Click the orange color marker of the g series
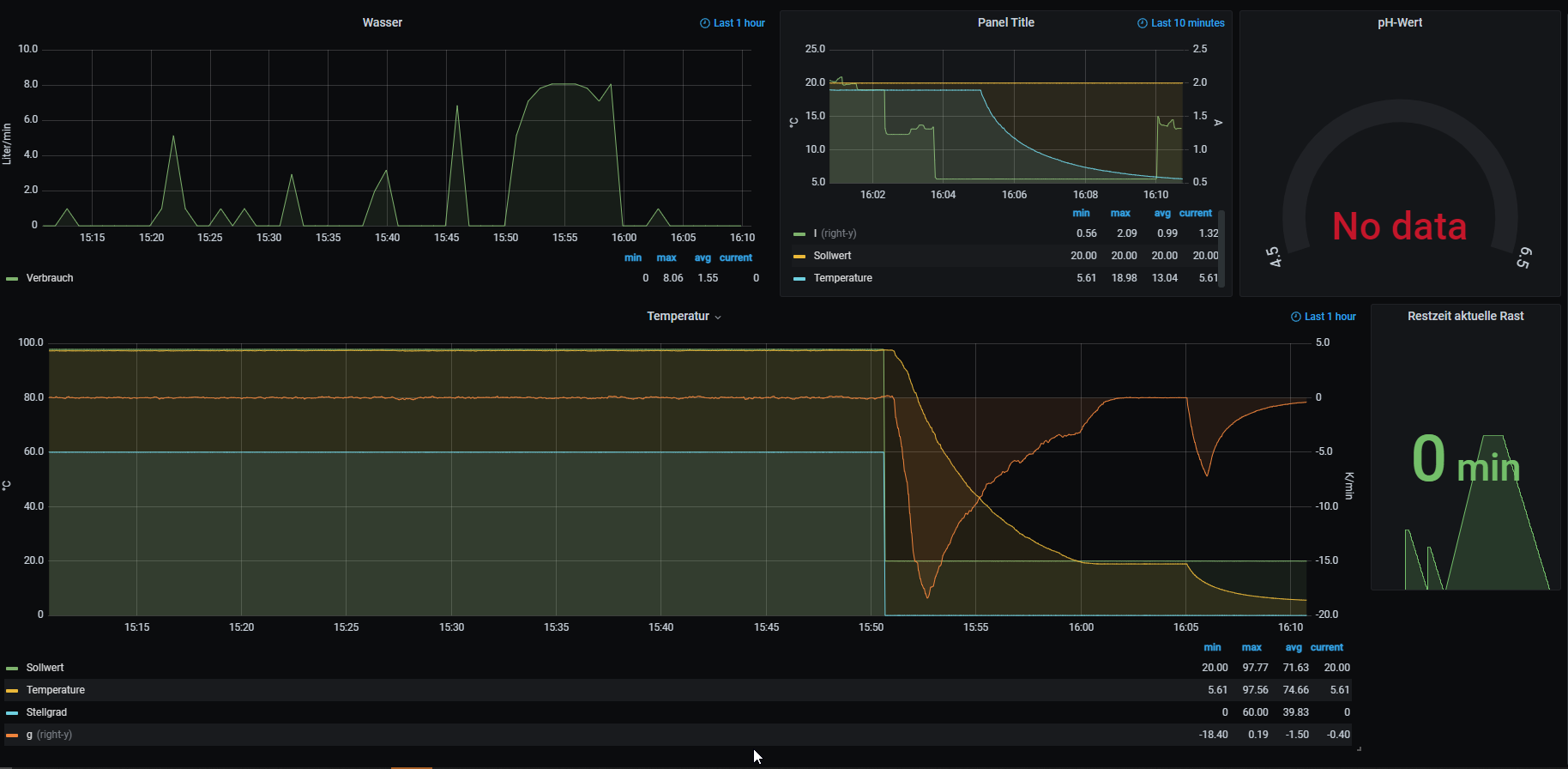 (x=12, y=736)
